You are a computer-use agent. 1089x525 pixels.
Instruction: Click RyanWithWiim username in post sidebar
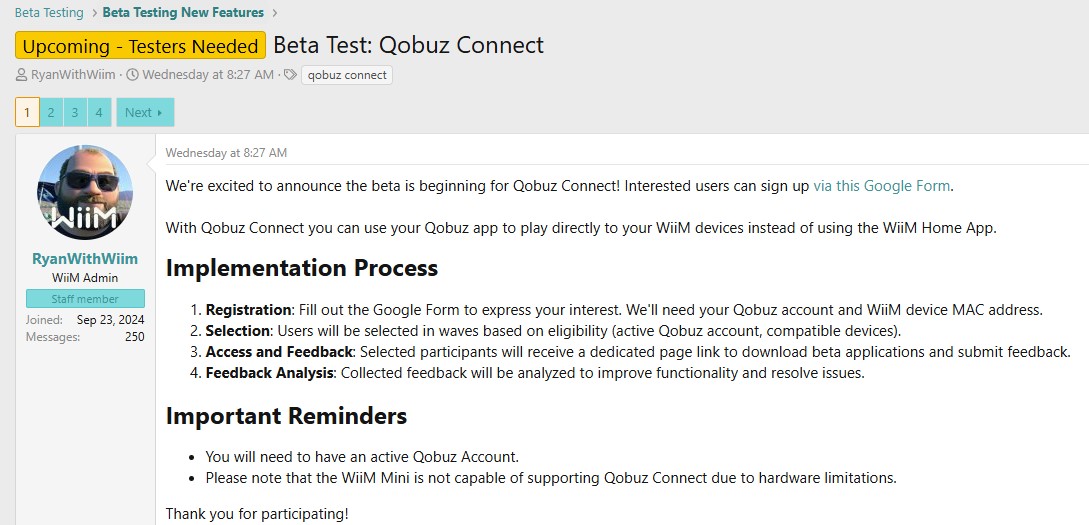point(85,259)
